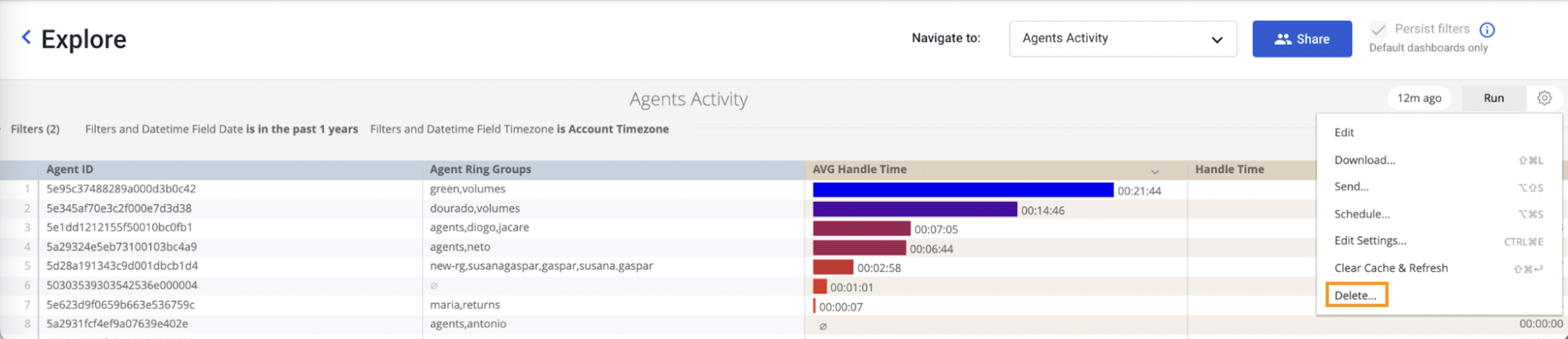Select agent ID 5e623d9f0659b663e536759c

coord(121,305)
